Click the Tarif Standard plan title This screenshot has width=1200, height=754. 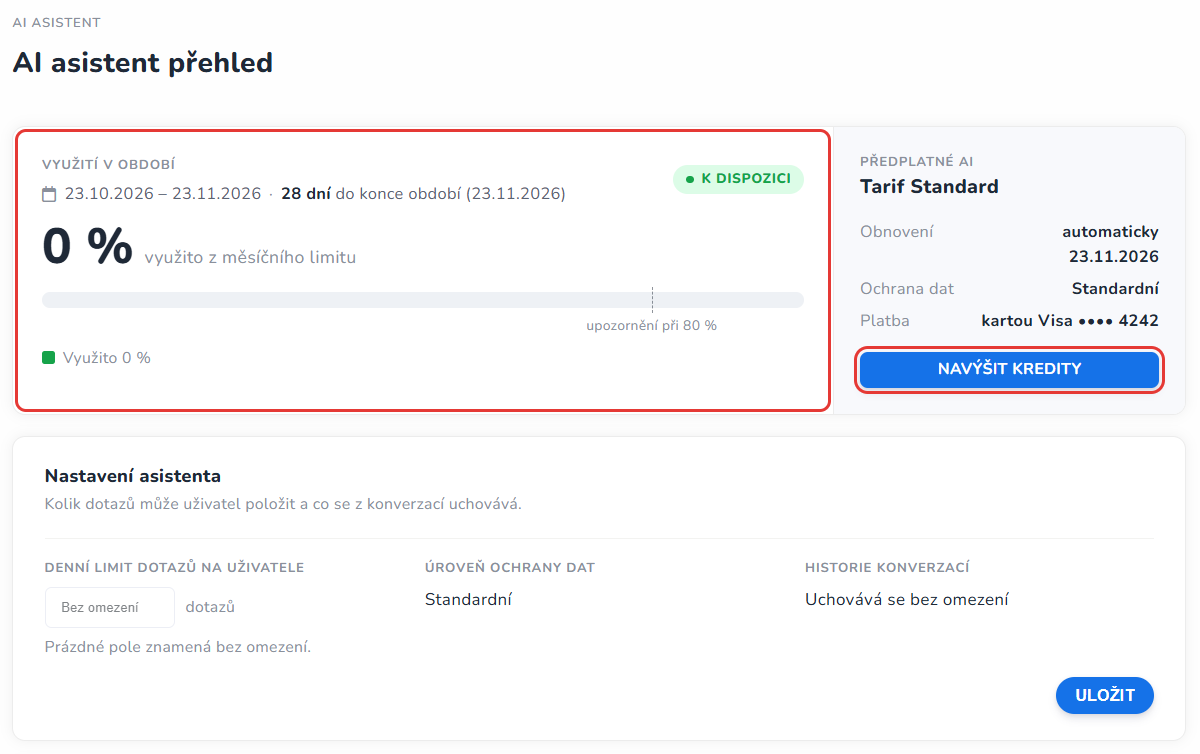click(929, 186)
